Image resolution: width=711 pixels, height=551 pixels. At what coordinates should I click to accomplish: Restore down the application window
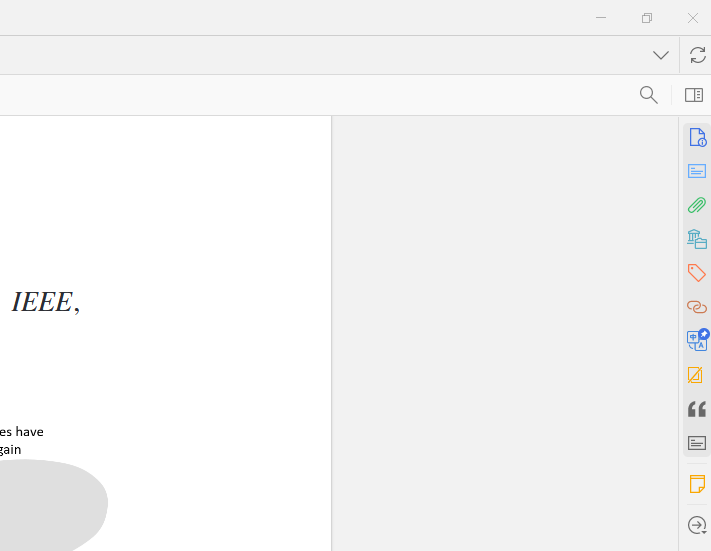pyautogui.click(x=647, y=18)
